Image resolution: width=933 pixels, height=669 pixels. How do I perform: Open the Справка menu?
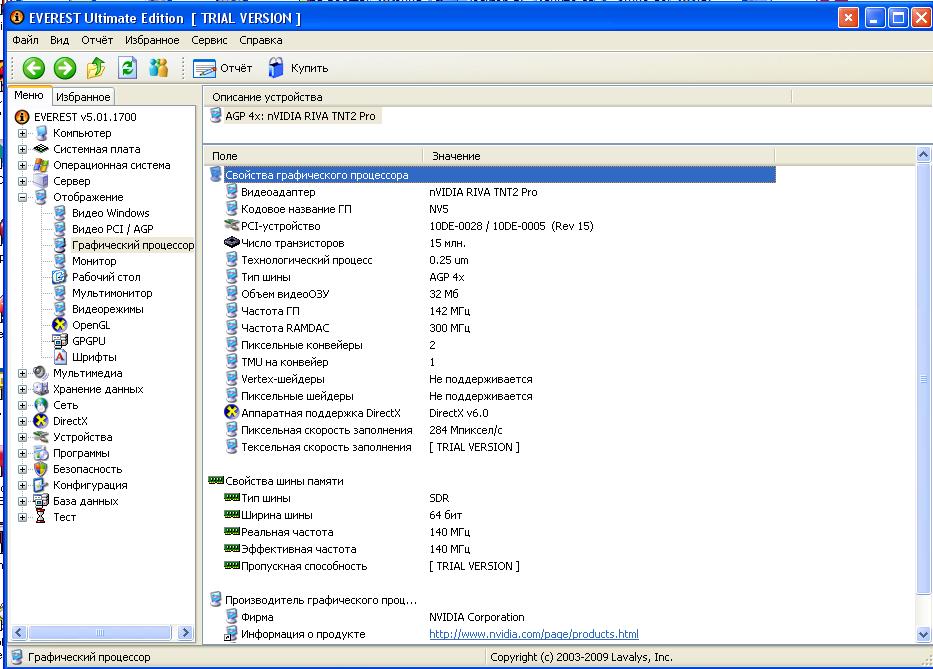point(261,40)
